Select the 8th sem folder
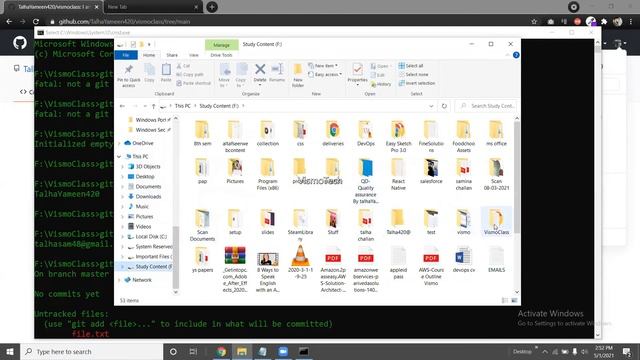Image resolution: width=640 pixels, height=360 pixels. pyautogui.click(x=202, y=133)
